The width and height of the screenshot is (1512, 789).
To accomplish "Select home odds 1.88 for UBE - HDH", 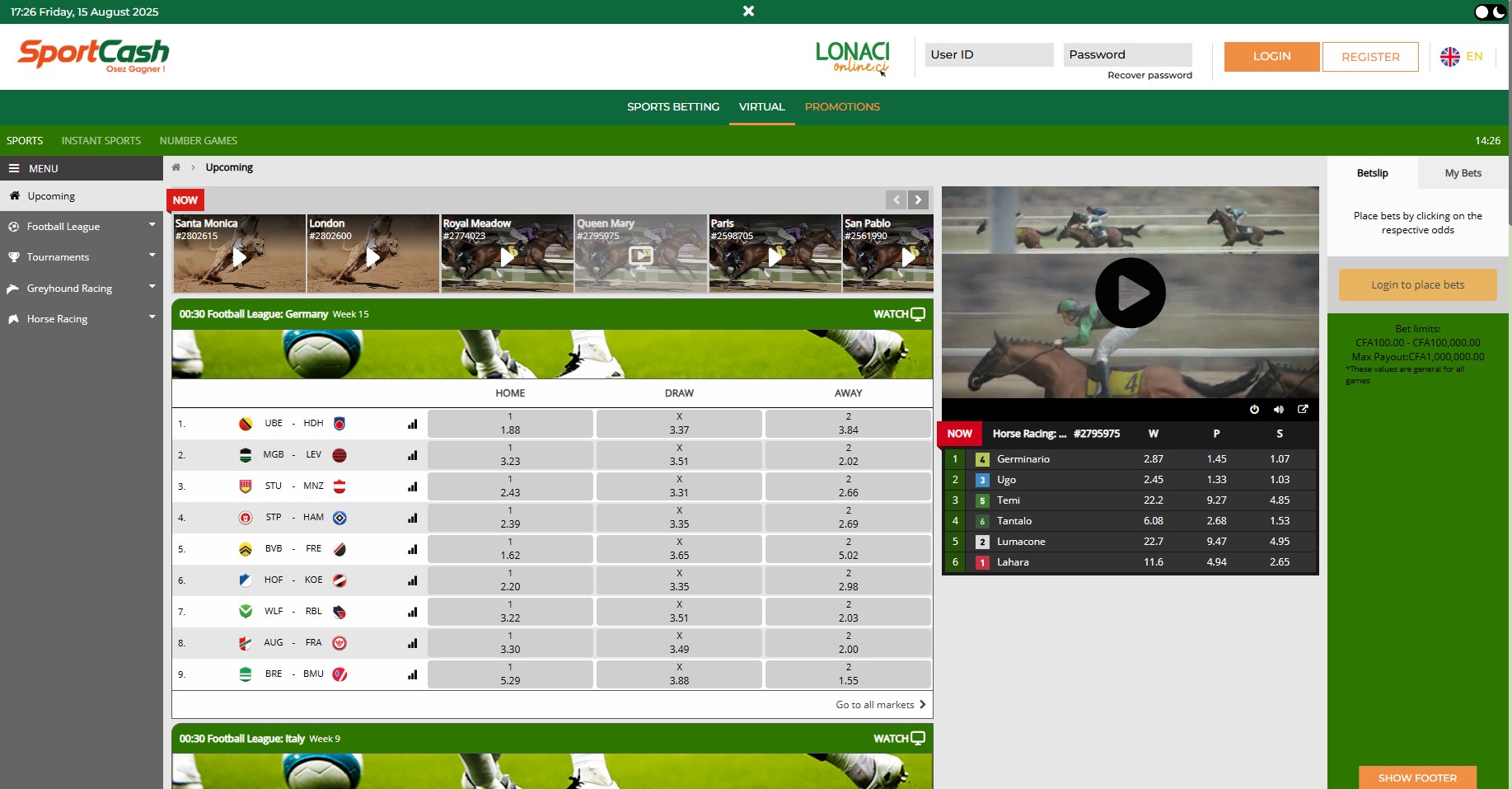I will tap(510, 424).
